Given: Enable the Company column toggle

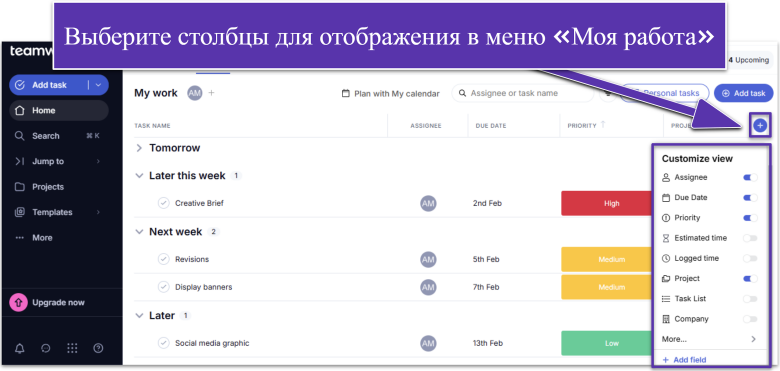Looking at the screenshot, I should 750,319.
